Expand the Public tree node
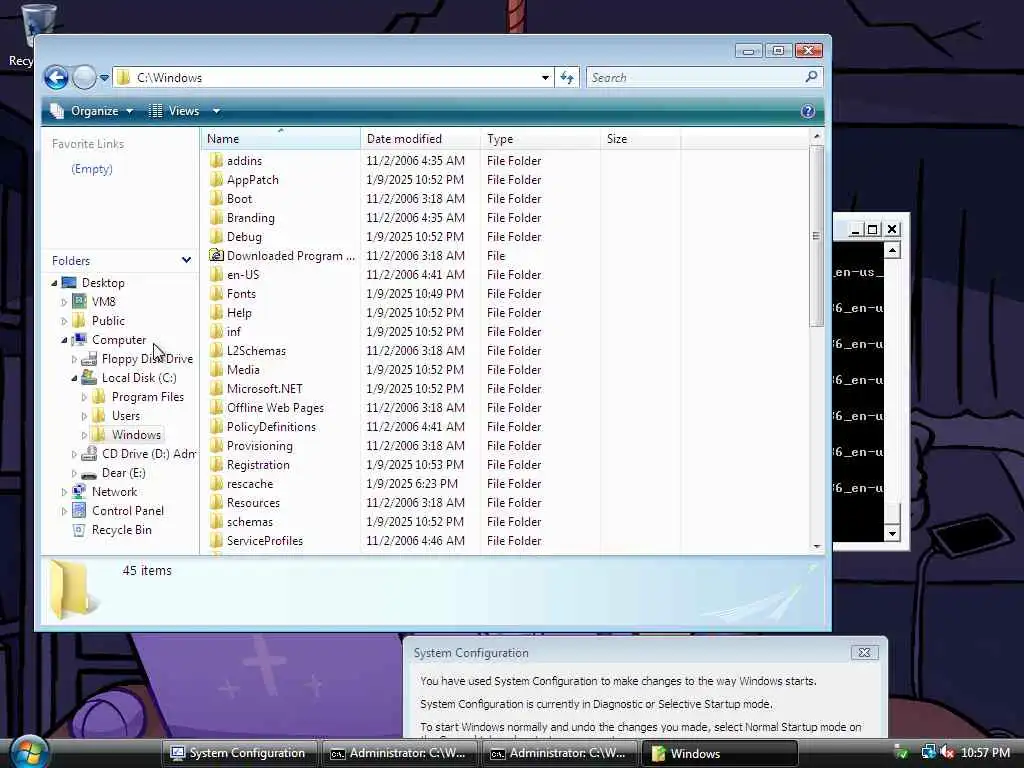 64,321
